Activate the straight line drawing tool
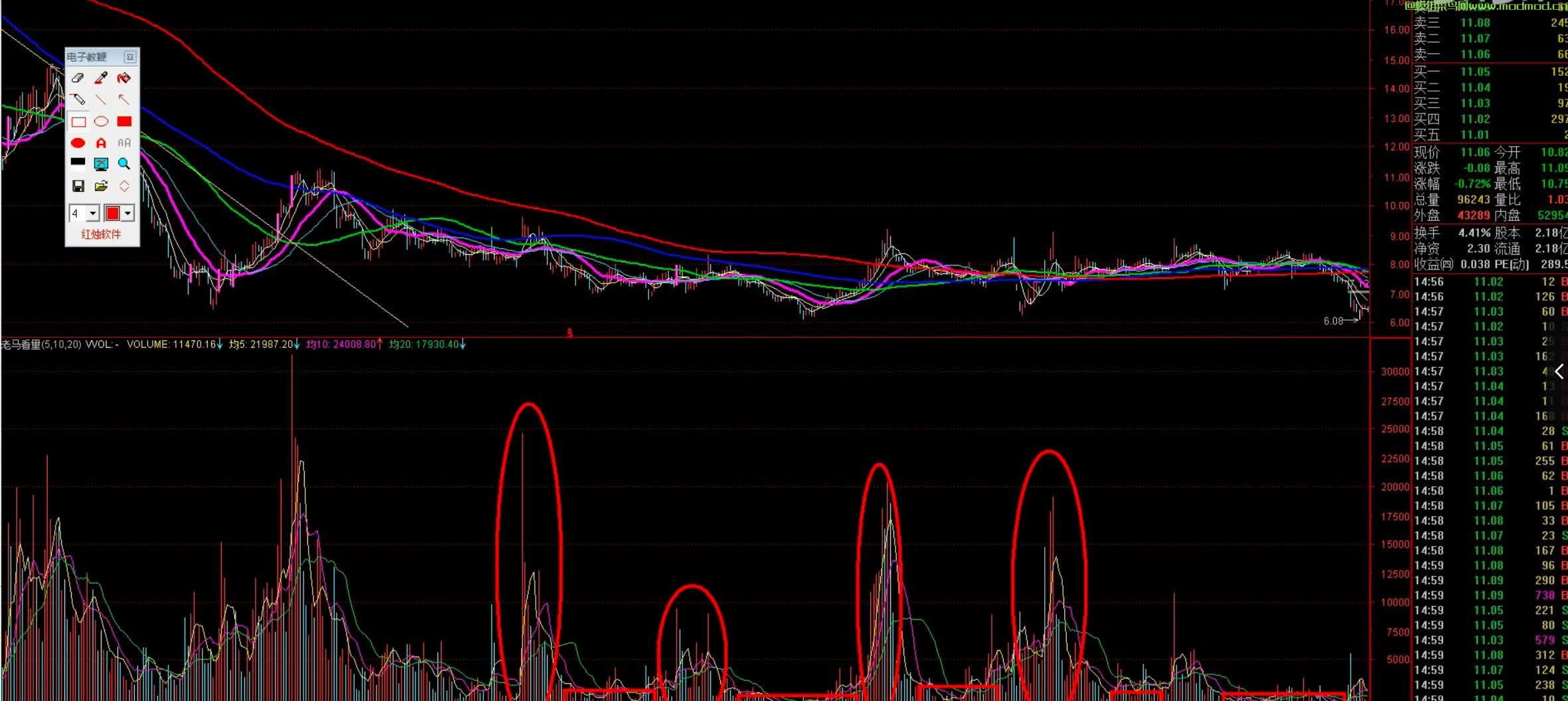Screen dimensions: 1568x701 (x=101, y=100)
